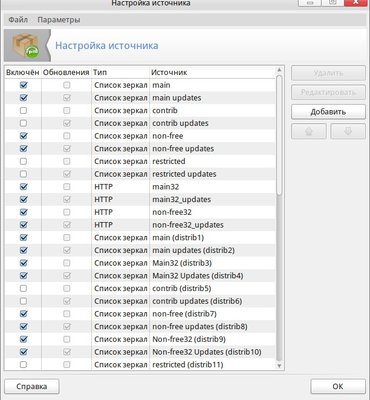Screen dimensions: 370x400
Task: Click the vertical scrollbar thumb
Action: point(279,135)
